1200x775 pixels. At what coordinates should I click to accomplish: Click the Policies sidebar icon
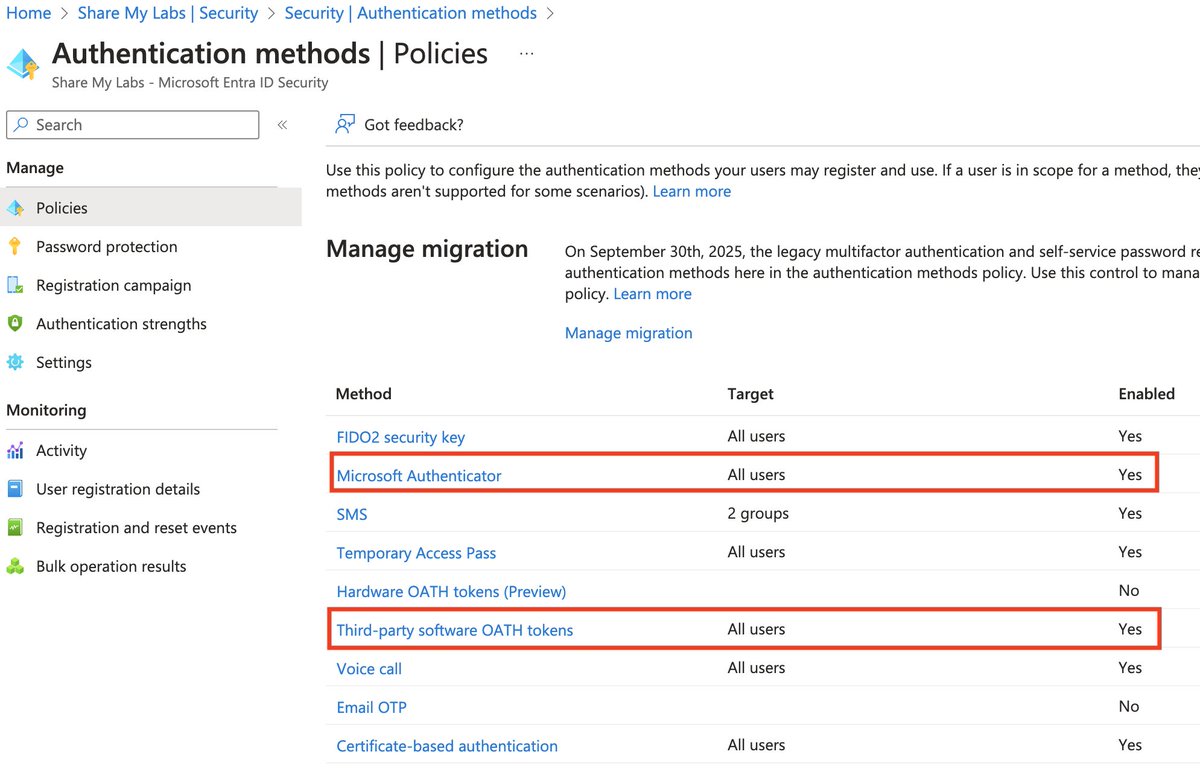tap(15, 208)
